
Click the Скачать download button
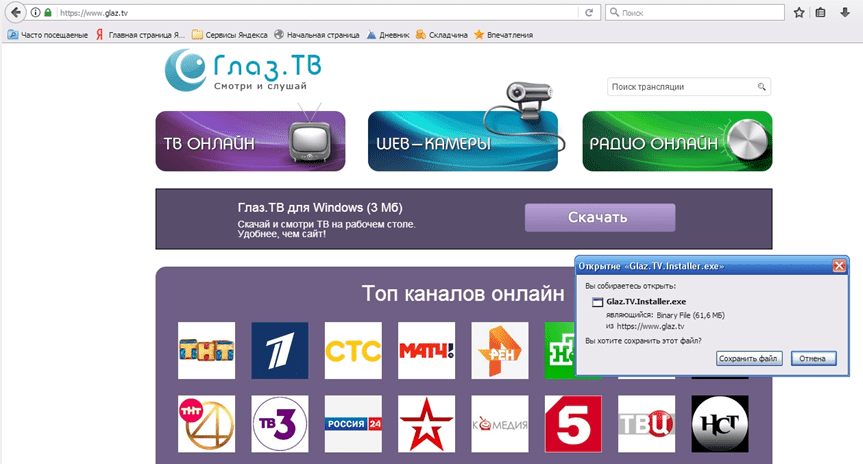click(599, 217)
